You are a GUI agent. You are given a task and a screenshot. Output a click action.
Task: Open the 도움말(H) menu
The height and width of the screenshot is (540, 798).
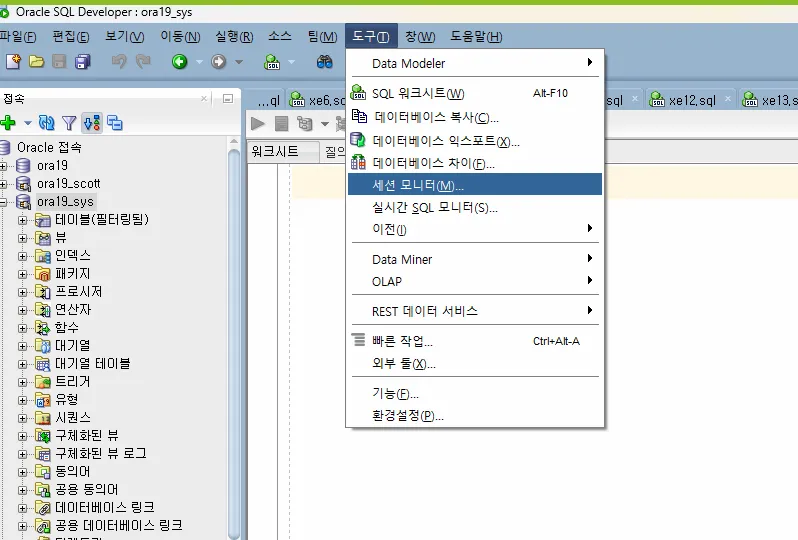pos(476,37)
